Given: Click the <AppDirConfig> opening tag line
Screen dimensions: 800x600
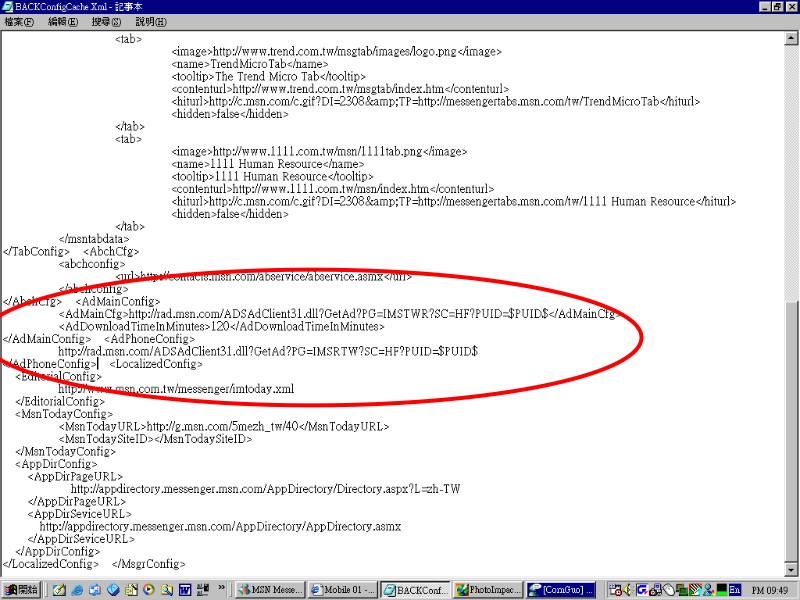Looking at the screenshot, I should click(x=56, y=464).
